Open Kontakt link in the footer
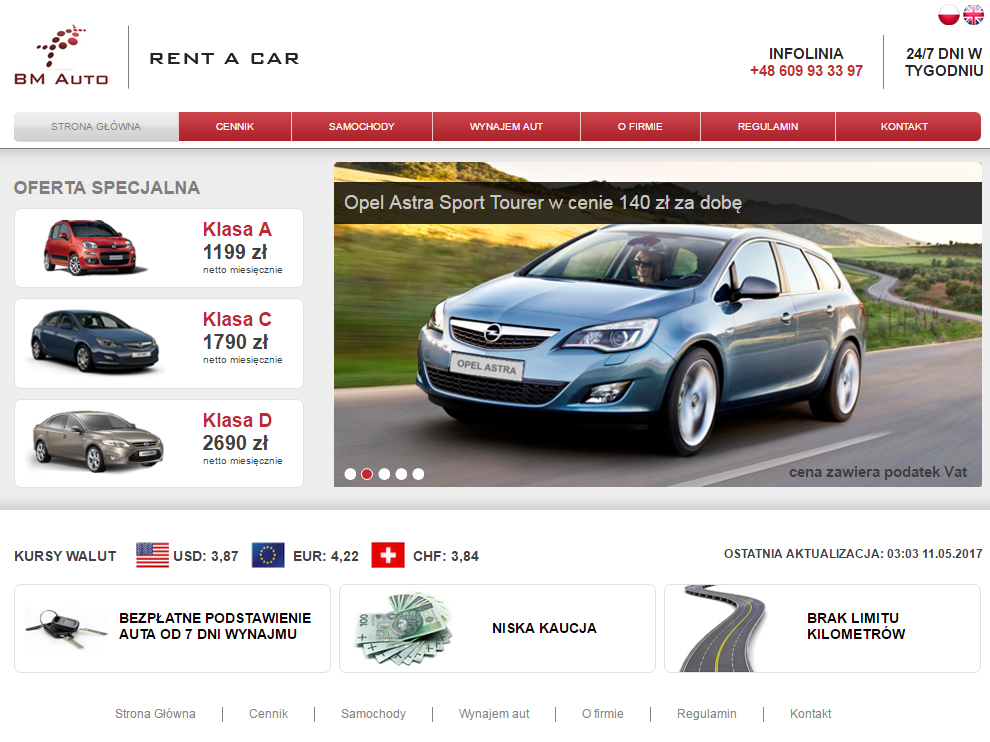This screenshot has width=990, height=742. 810,714
